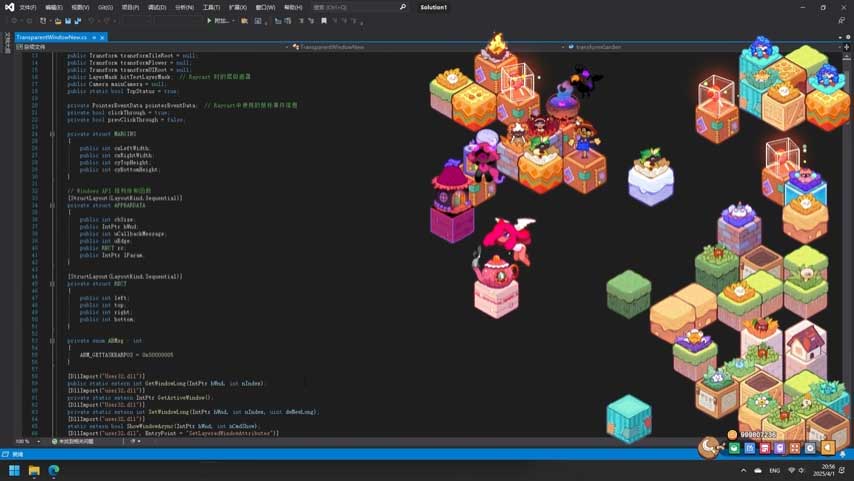Open the red shop icon in game toolbar
Viewport: 854px width, 481px height.
(765, 448)
